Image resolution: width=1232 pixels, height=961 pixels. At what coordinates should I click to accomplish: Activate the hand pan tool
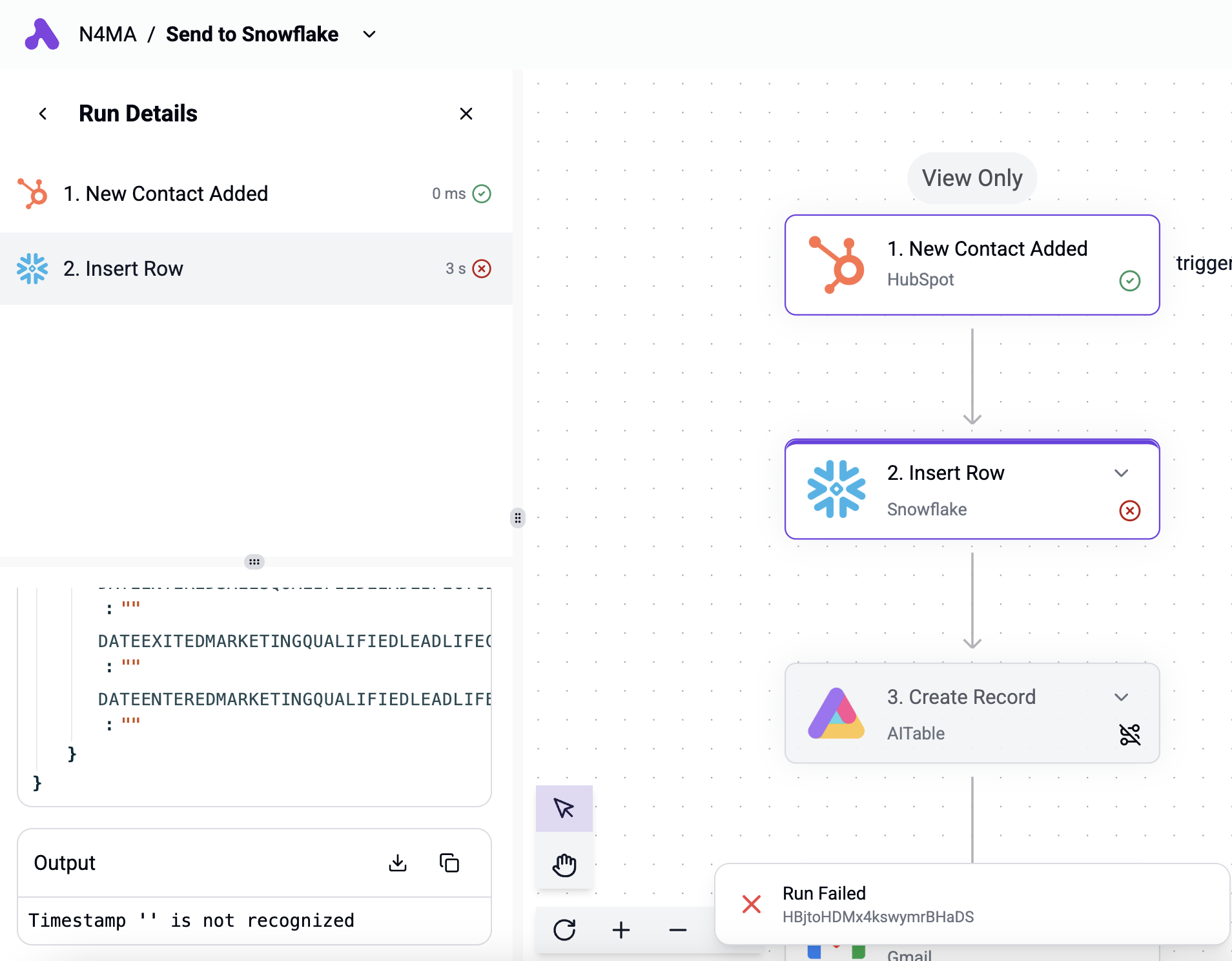(564, 865)
